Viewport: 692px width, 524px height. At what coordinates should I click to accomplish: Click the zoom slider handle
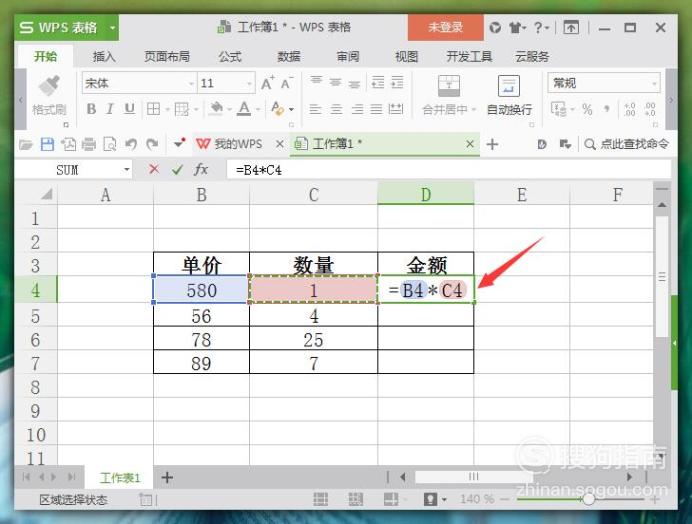click(588, 499)
